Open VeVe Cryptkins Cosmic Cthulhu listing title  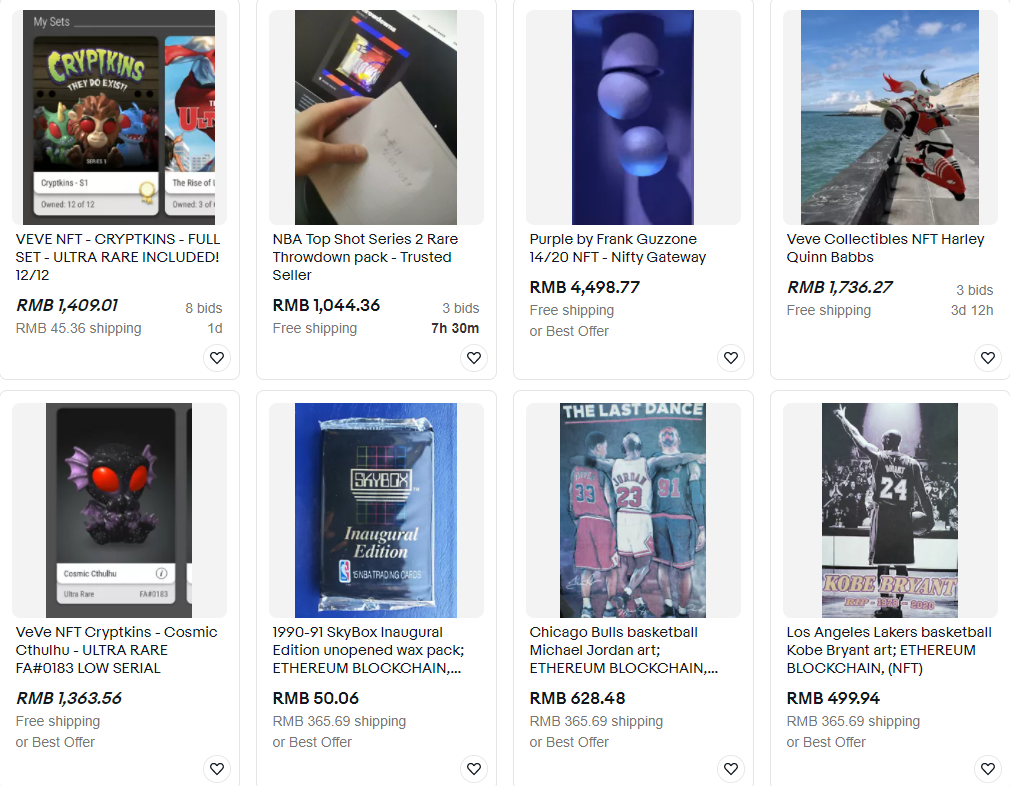pyautogui.click(x=117, y=650)
